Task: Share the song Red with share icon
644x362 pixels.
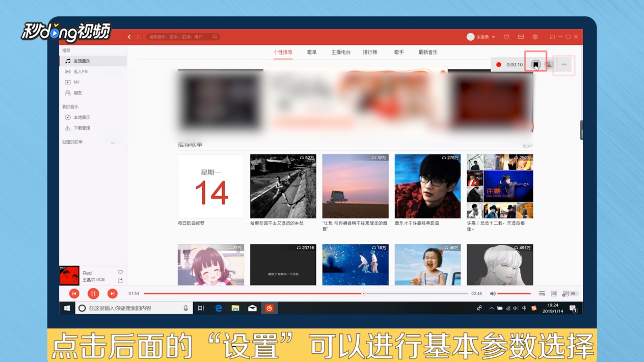Action: pyautogui.click(x=120, y=280)
